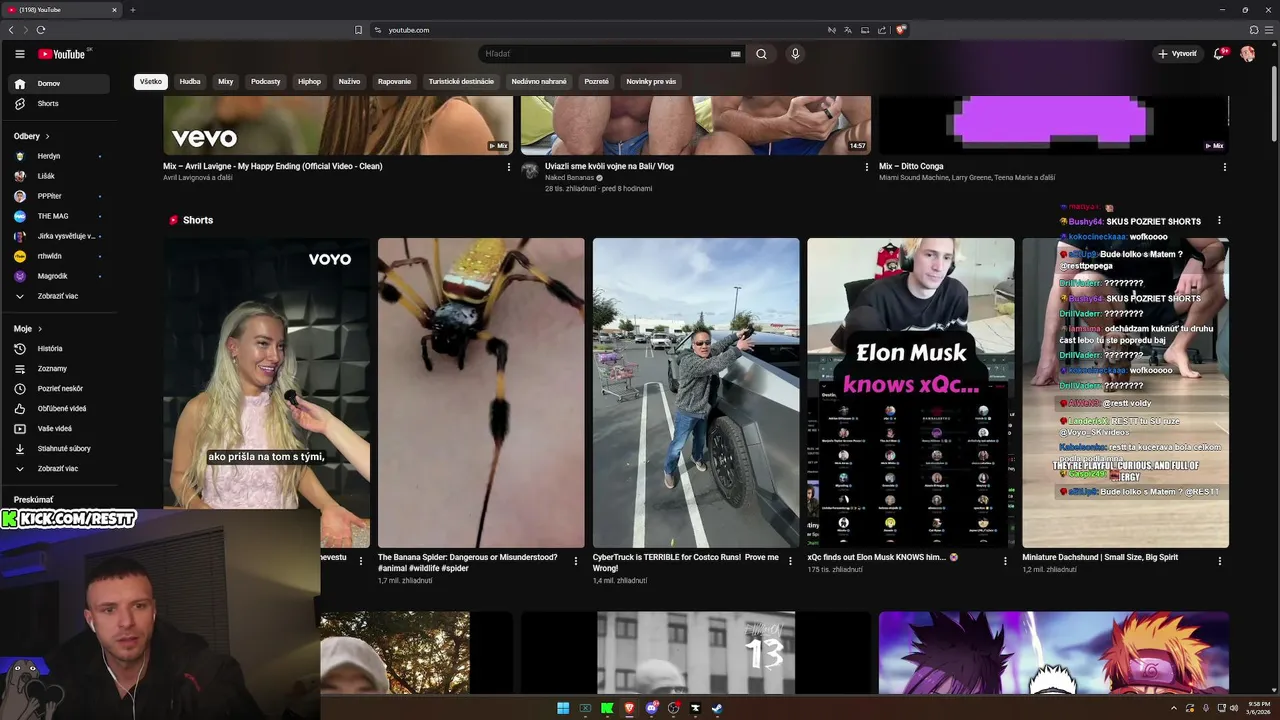Open the Moje section chevron
1280x720 pixels.
(40, 329)
